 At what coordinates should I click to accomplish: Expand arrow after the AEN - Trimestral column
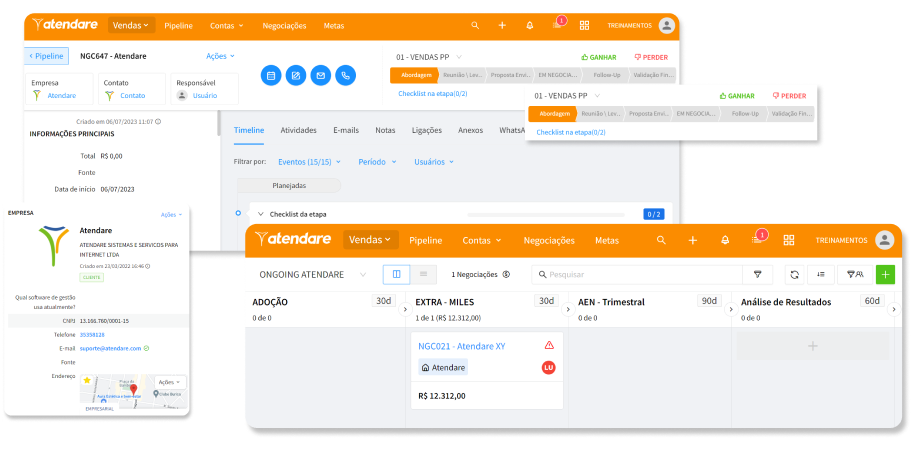(731, 309)
